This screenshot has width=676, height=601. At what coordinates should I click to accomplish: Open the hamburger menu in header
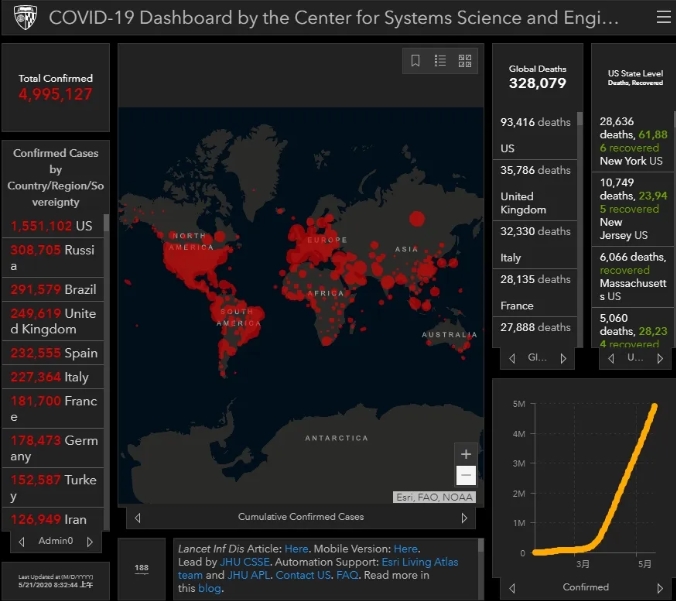663,17
